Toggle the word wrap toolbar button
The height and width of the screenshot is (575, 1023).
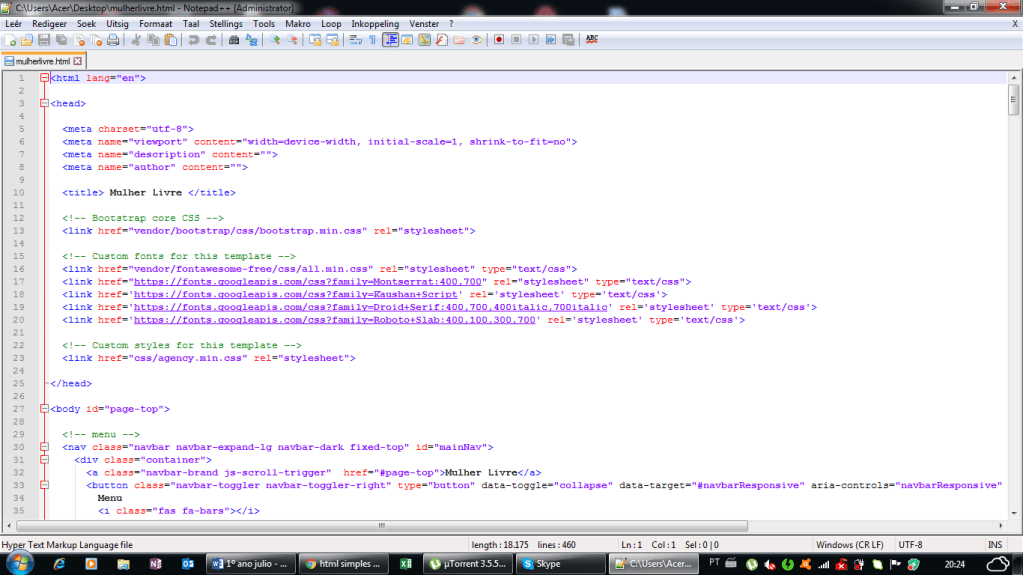[355, 40]
